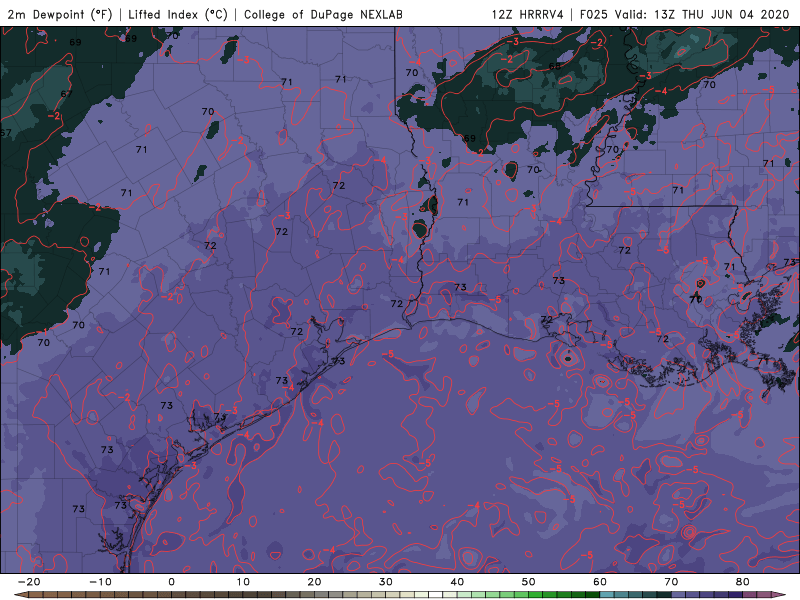Click the white swatch in the color bar
Viewport: 800px width, 600px height.
pyautogui.click(x=436, y=595)
